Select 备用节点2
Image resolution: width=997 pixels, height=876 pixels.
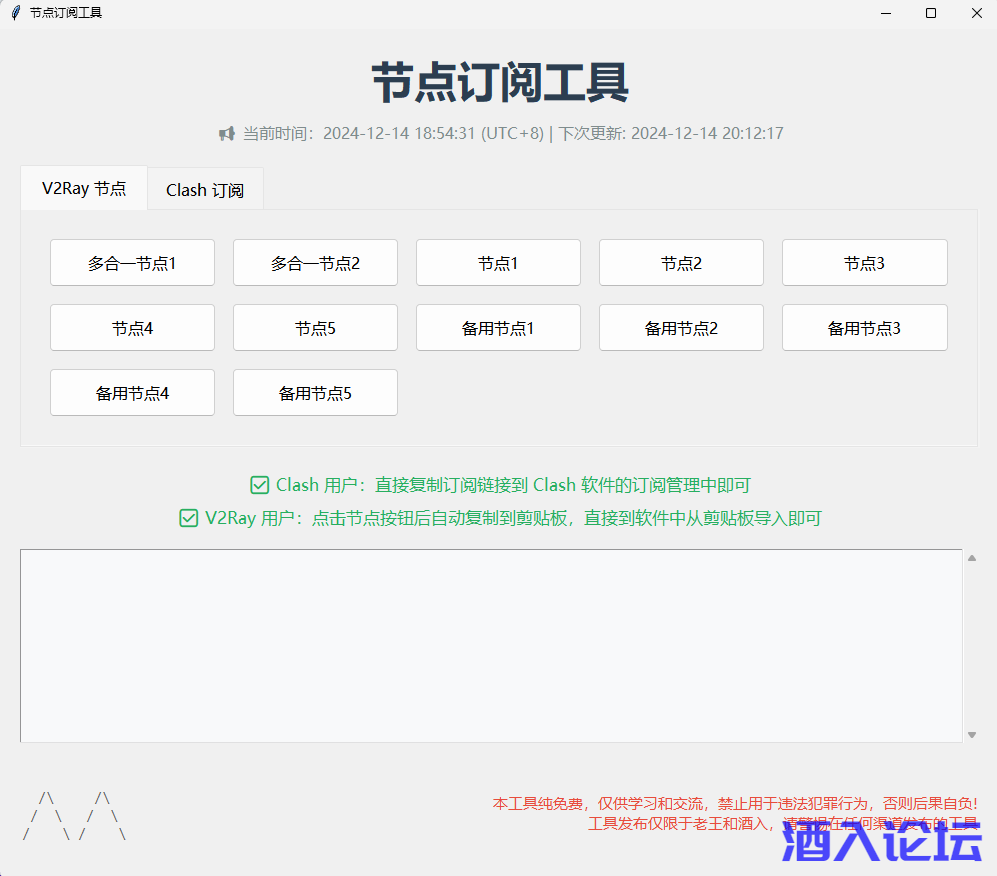tap(681, 327)
